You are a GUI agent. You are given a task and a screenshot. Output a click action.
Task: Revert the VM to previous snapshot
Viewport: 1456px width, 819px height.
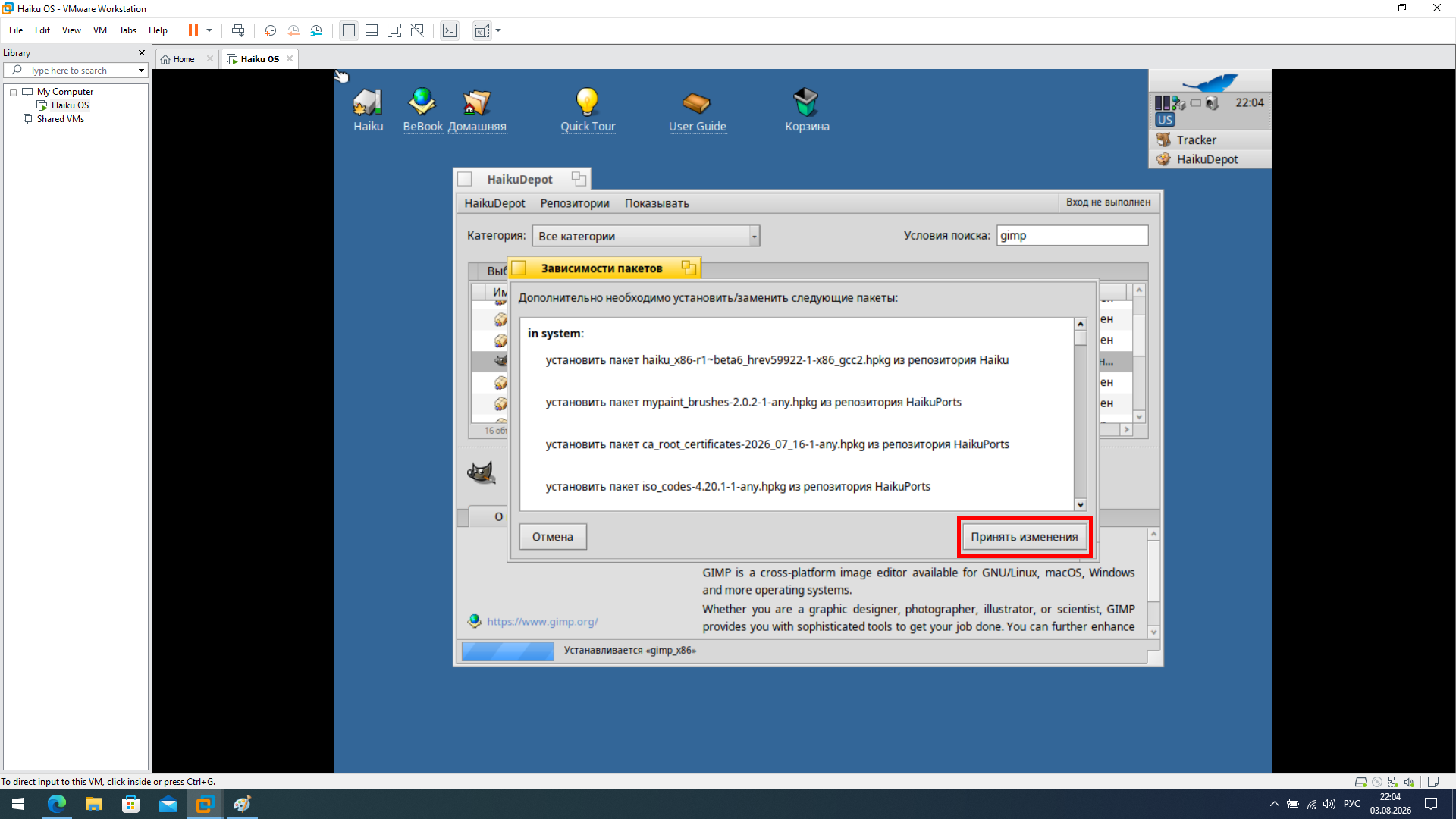pyautogui.click(x=293, y=30)
